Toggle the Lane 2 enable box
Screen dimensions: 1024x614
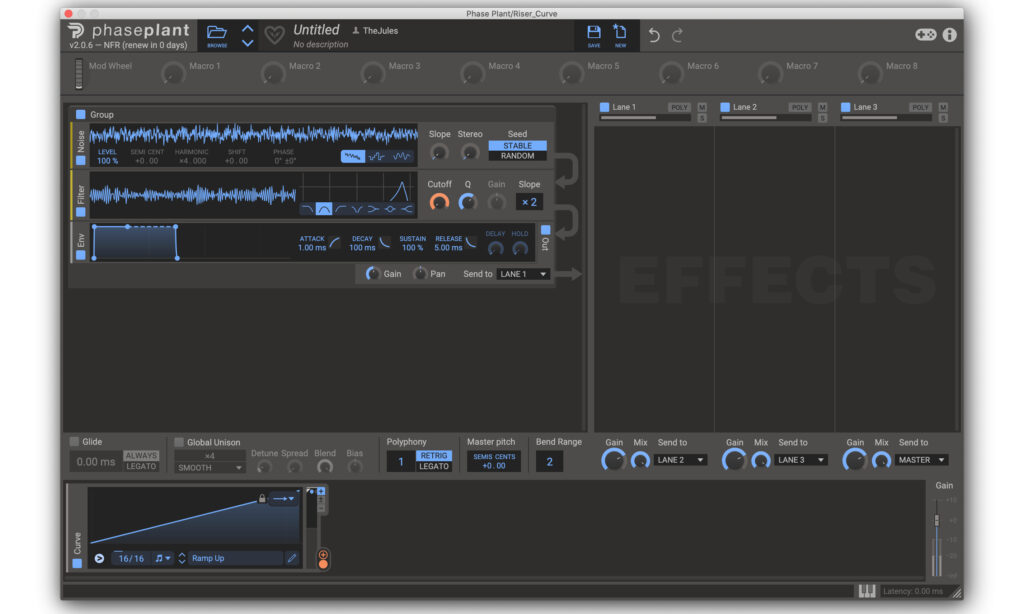click(x=725, y=107)
